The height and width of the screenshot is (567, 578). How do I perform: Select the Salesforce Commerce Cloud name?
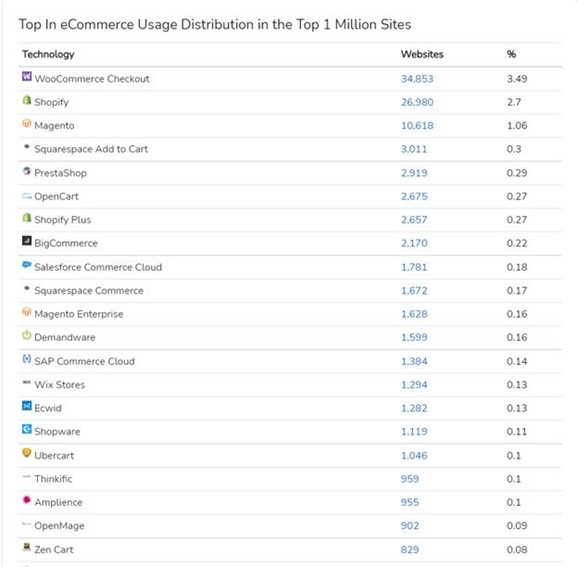click(98, 267)
